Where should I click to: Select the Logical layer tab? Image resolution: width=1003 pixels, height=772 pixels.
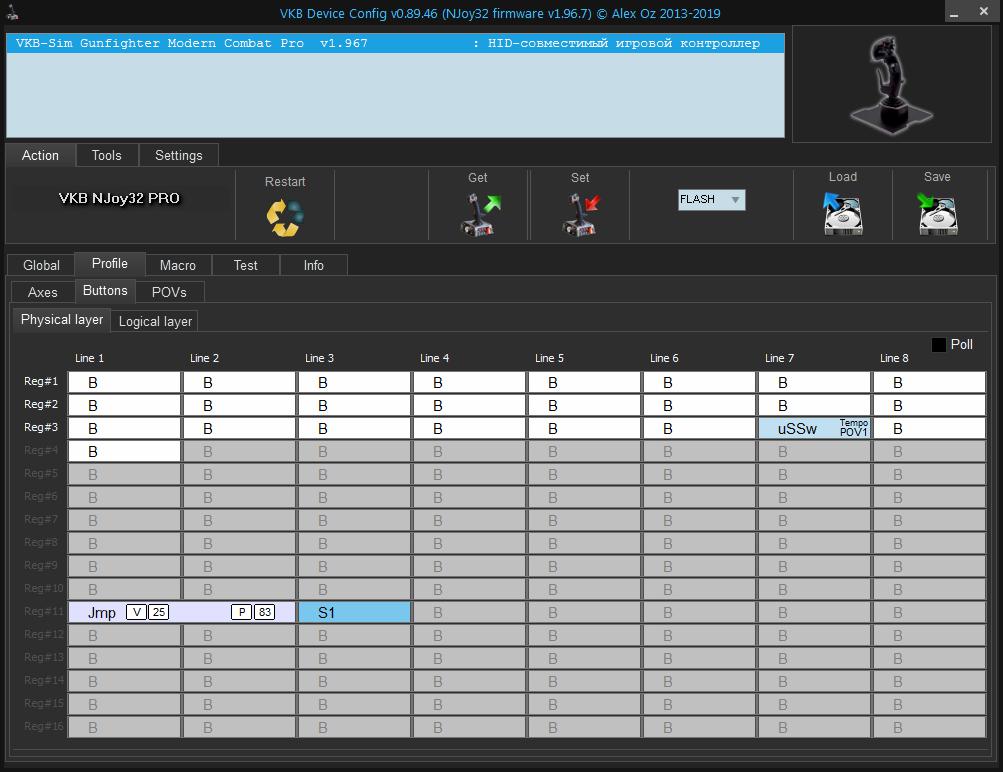[x=155, y=322]
